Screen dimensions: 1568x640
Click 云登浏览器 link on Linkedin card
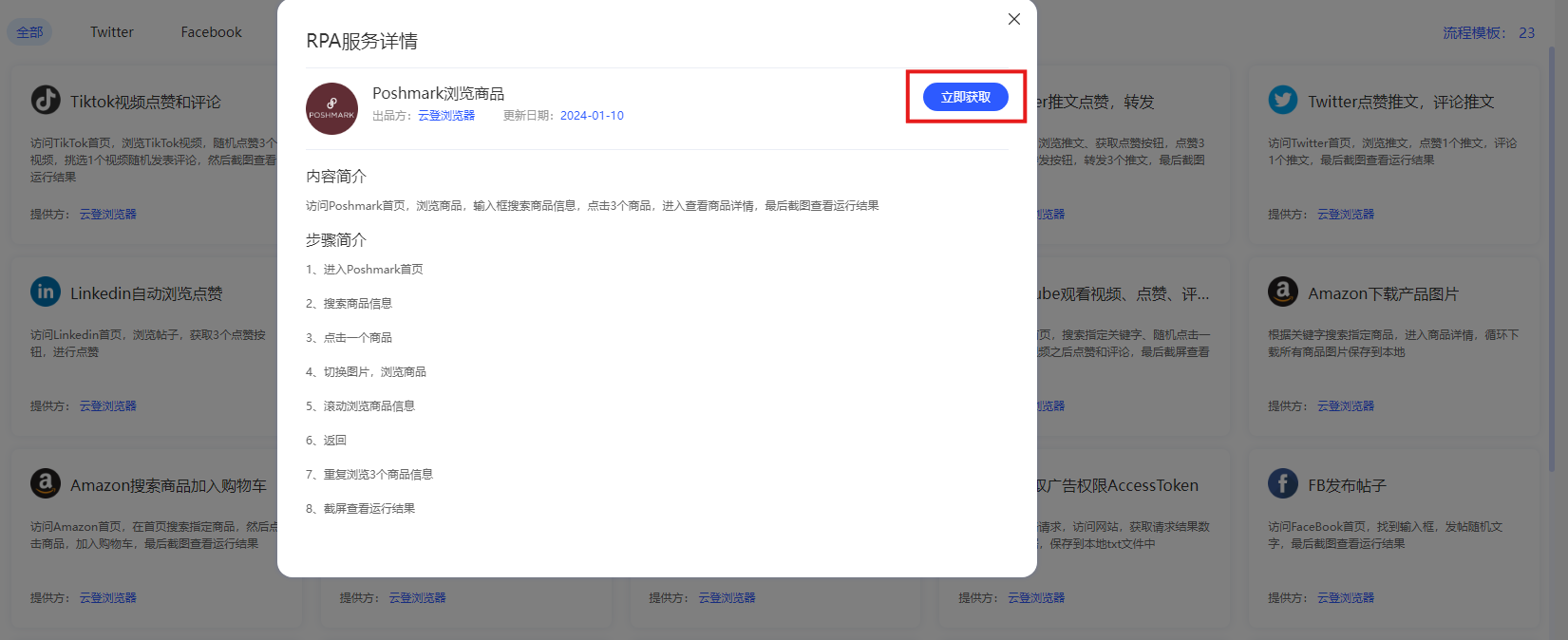(x=107, y=406)
